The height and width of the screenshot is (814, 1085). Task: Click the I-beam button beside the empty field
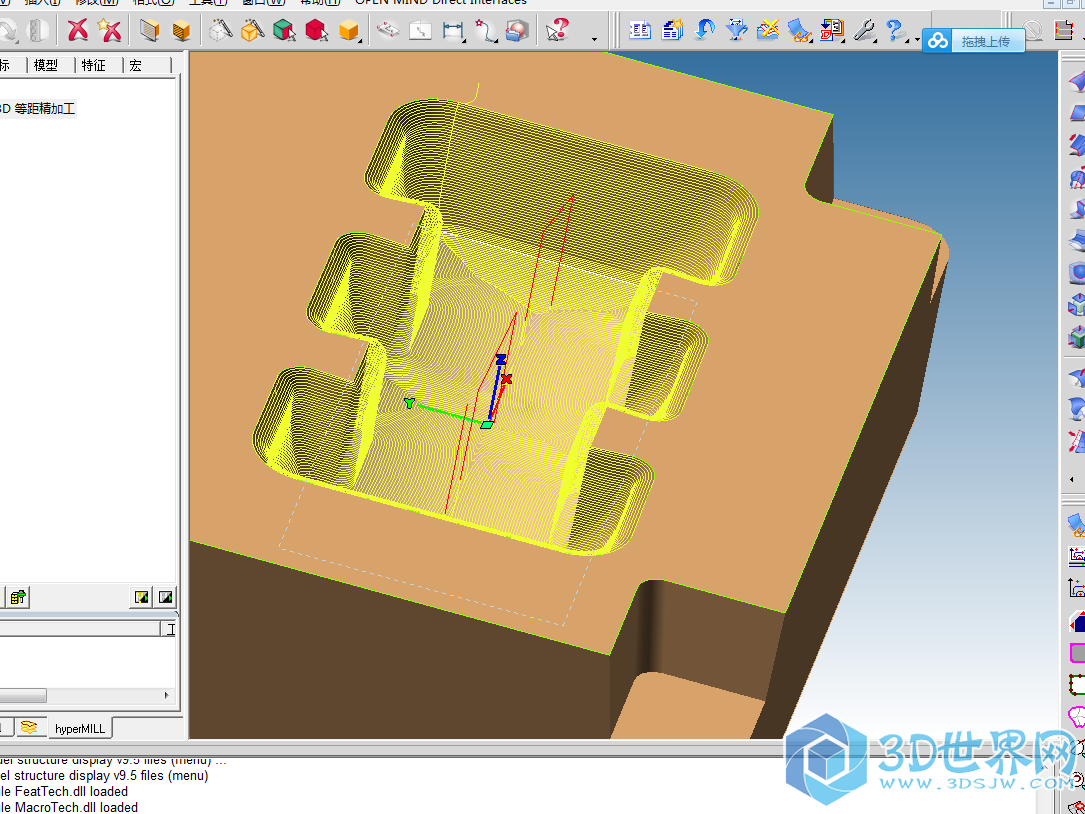[170, 628]
